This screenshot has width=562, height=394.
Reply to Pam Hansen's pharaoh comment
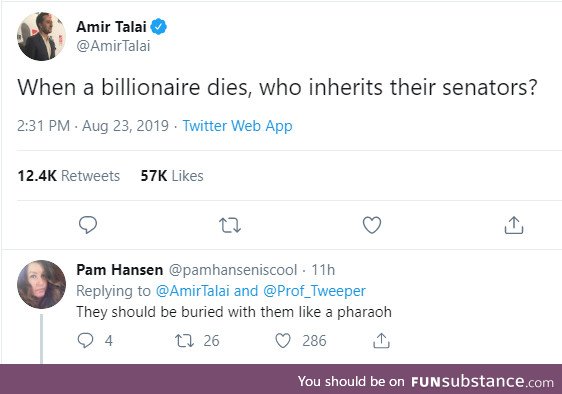[x=85, y=340]
